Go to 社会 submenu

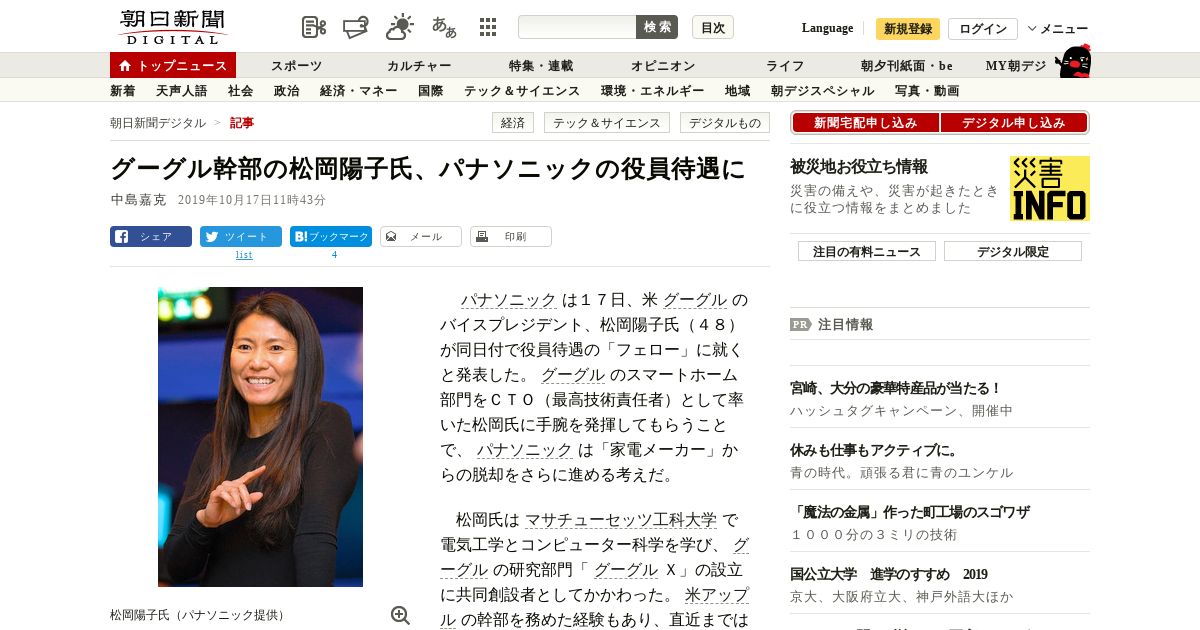[241, 91]
